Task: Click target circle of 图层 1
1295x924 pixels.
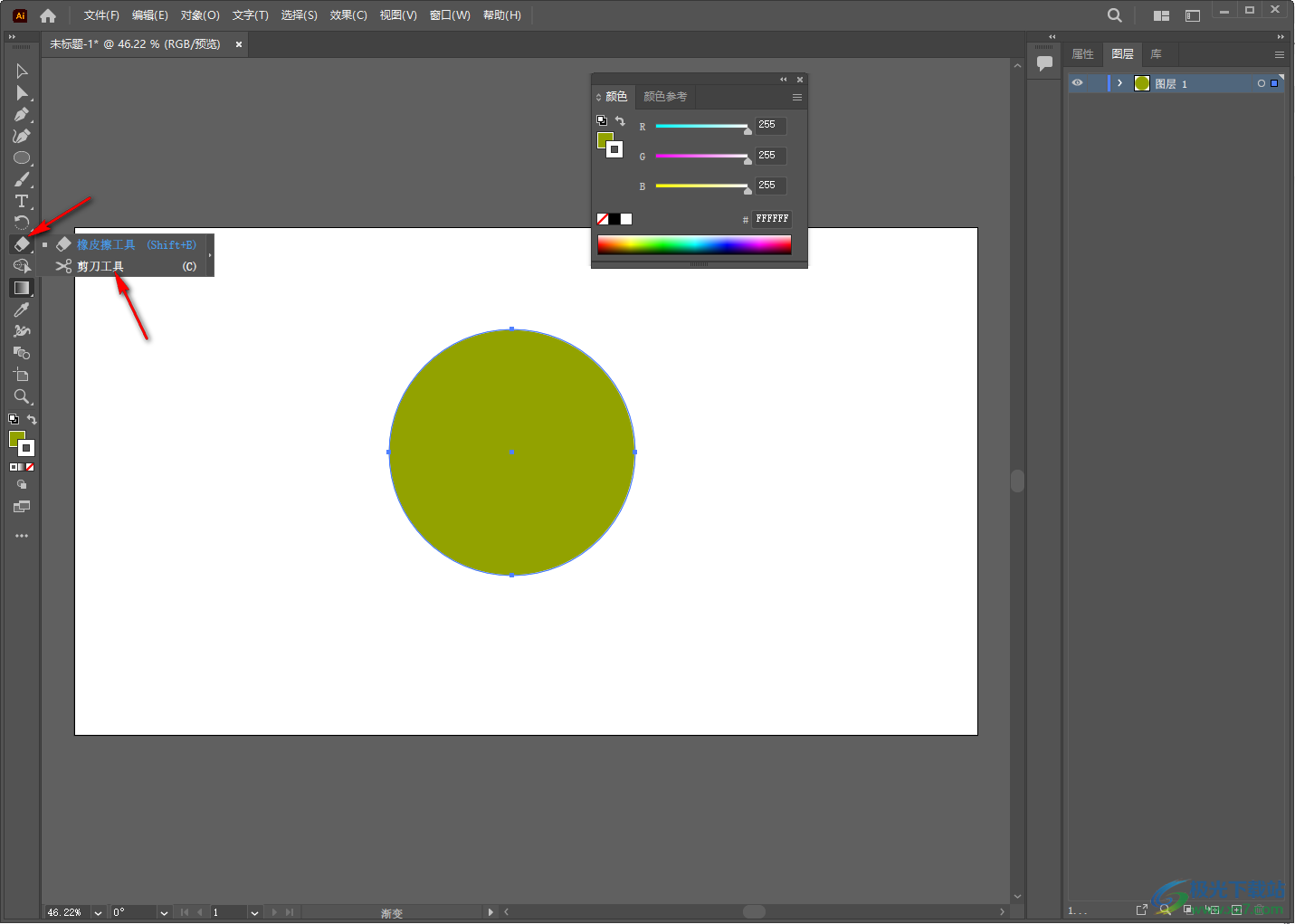Action: [1262, 83]
